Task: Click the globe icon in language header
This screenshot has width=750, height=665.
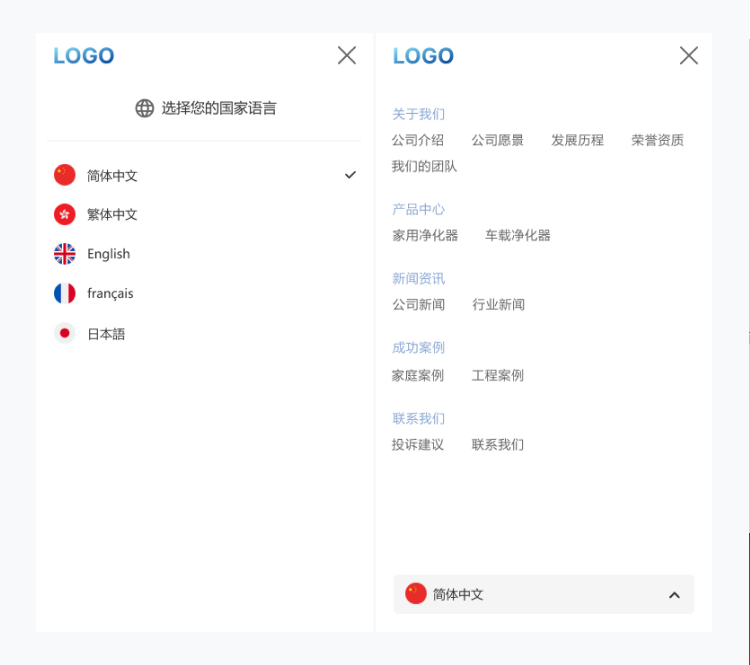Action: click(x=145, y=108)
